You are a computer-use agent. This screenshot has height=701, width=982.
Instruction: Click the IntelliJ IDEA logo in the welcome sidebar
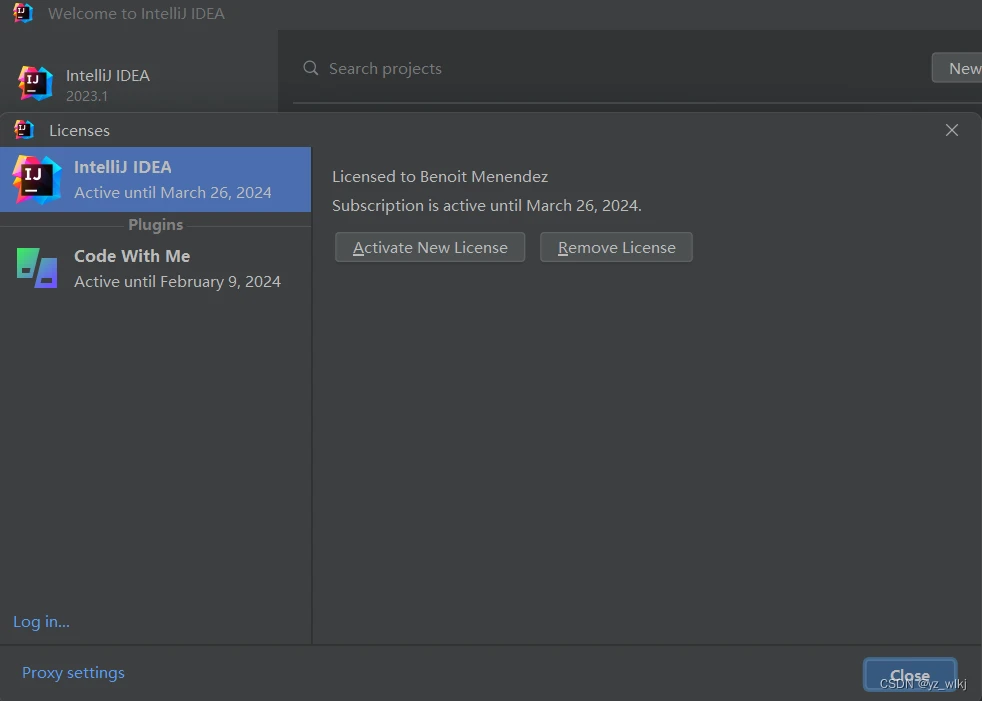[x=36, y=83]
